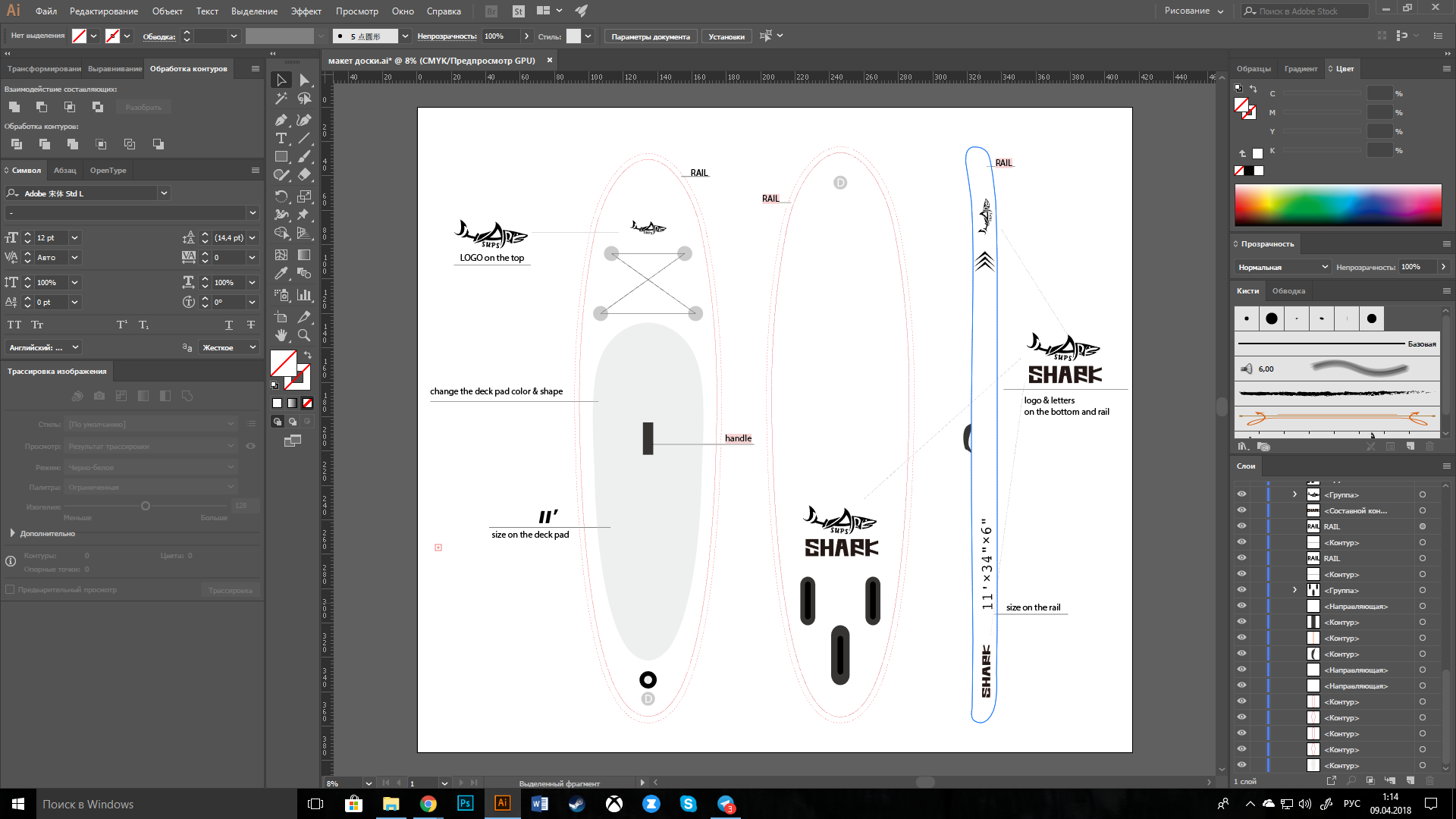Swap fill and stroke colors arrow
Screen dimensions: 1456x819
[x=308, y=355]
